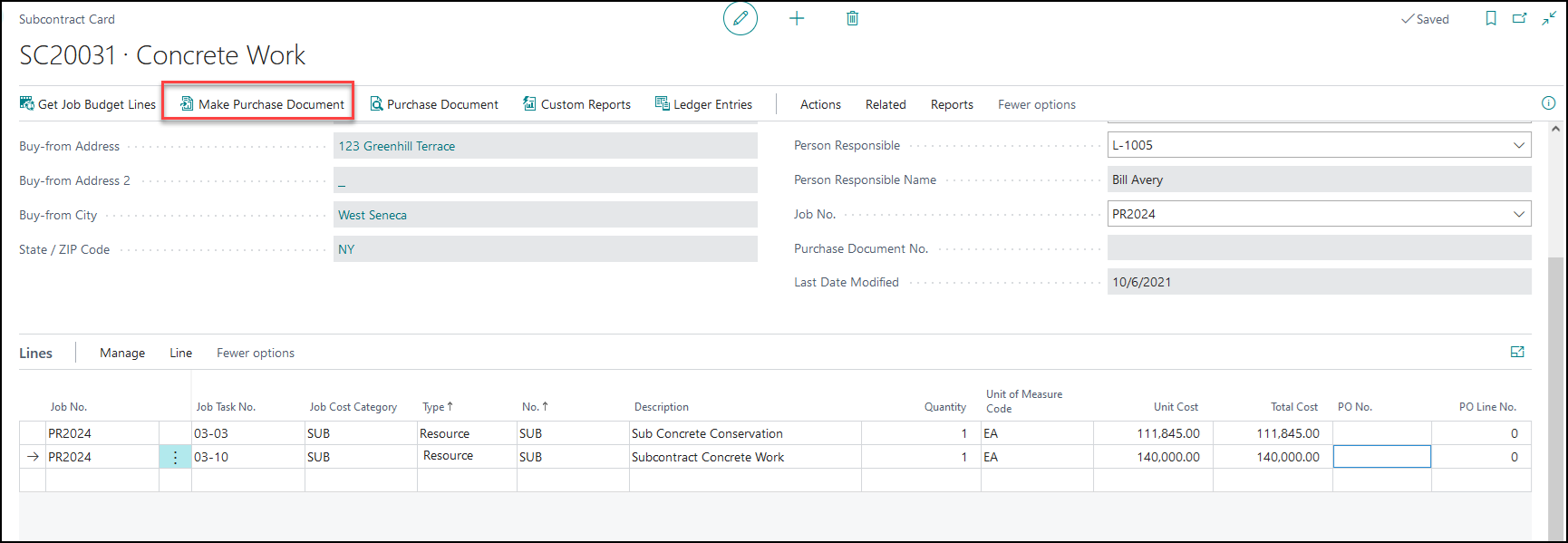Click Get Job Budget Lines
The height and width of the screenshot is (543, 1568).
point(88,104)
